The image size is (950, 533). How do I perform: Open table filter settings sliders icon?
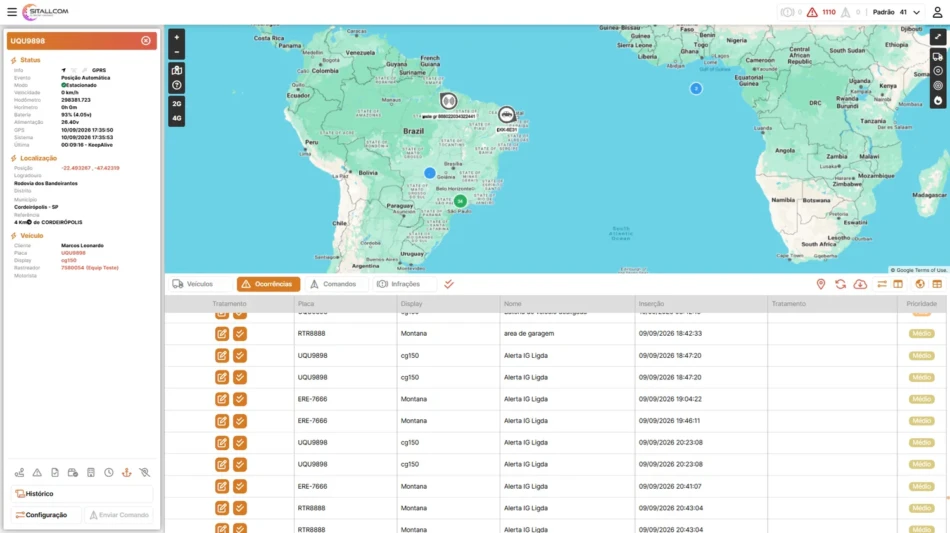(882, 284)
